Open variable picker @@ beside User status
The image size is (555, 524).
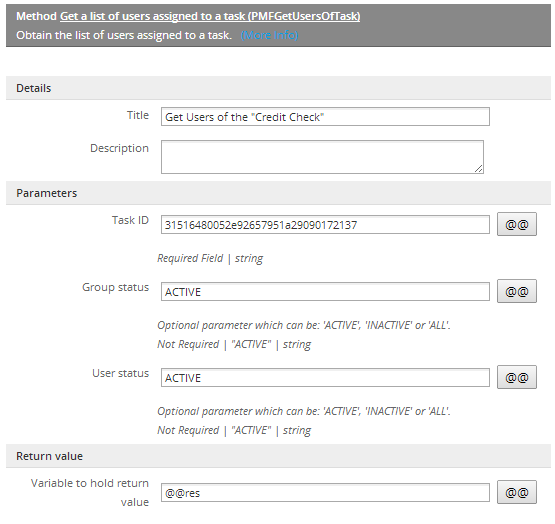pos(517,377)
